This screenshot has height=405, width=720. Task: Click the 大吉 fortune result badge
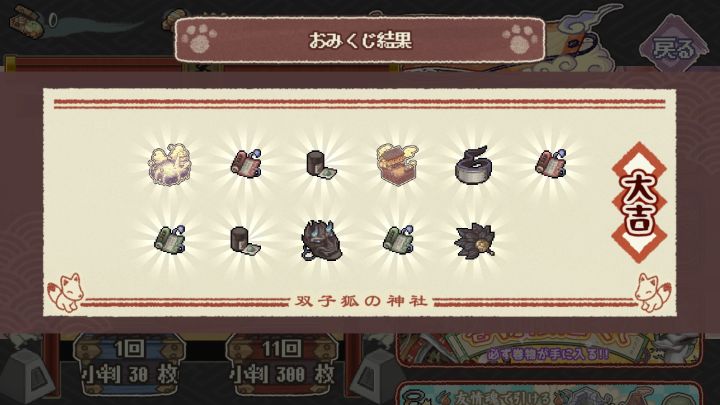click(x=639, y=202)
